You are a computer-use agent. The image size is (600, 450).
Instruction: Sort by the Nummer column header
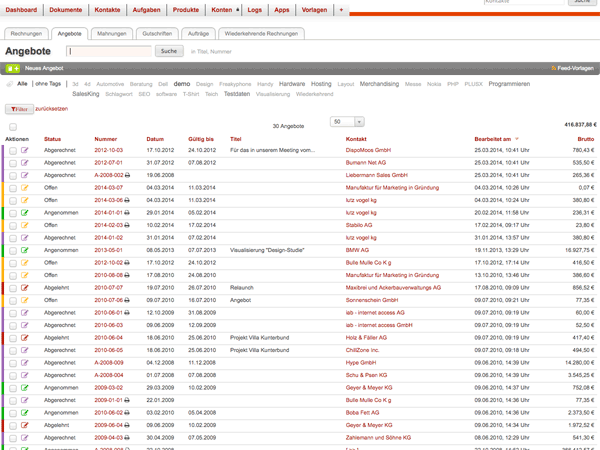[106, 139]
